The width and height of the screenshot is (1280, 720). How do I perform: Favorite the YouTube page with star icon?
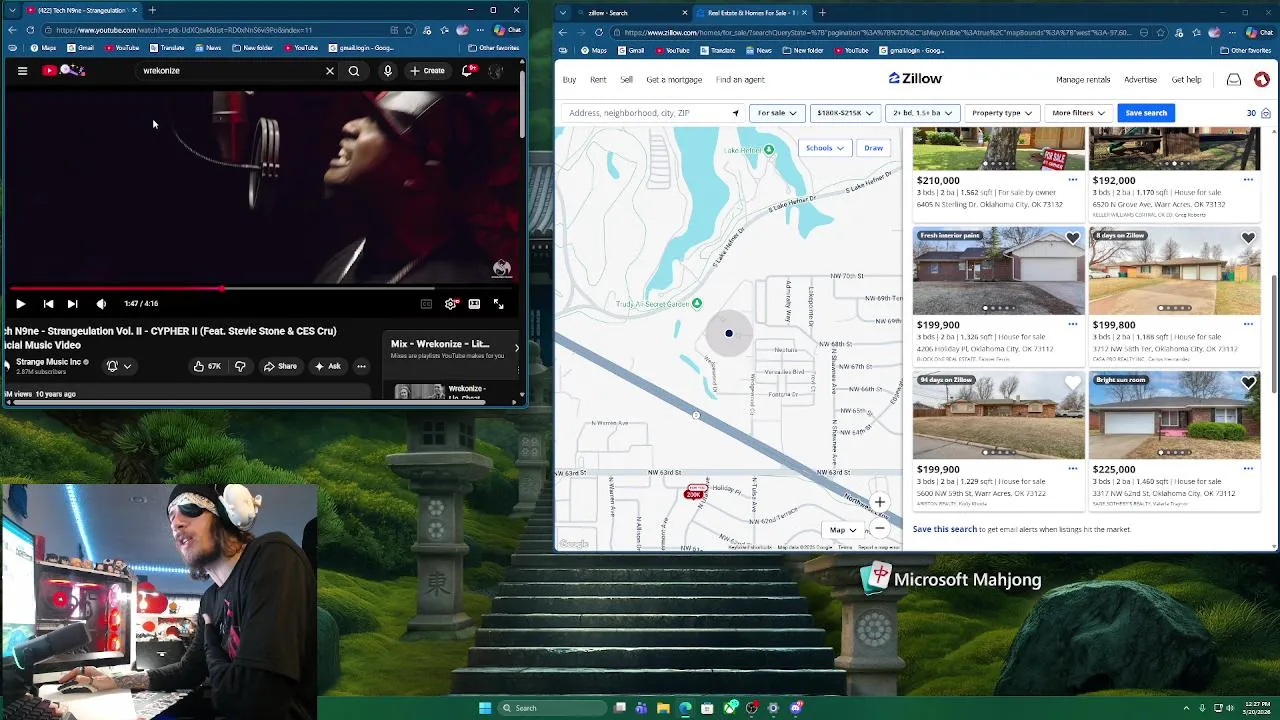coord(409,30)
